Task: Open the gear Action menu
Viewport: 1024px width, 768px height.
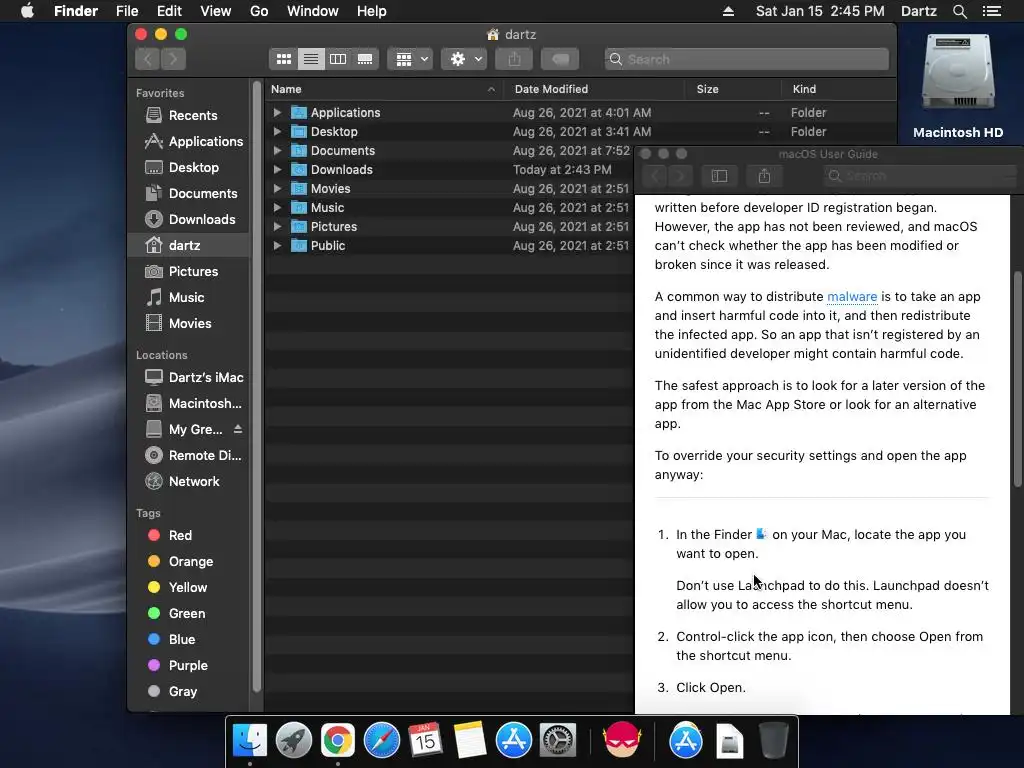Action: pos(464,59)
